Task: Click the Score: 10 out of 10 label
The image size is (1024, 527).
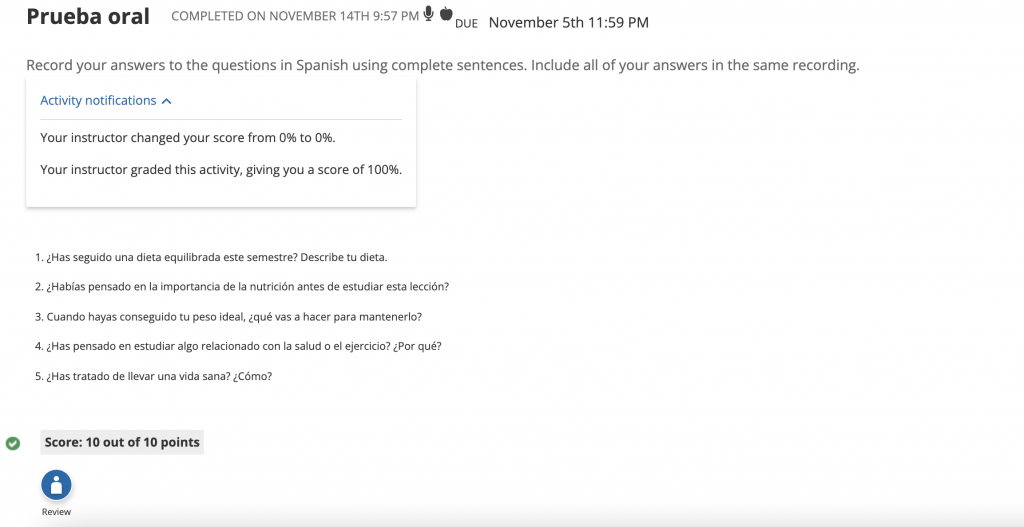Action: pos(122,442)
